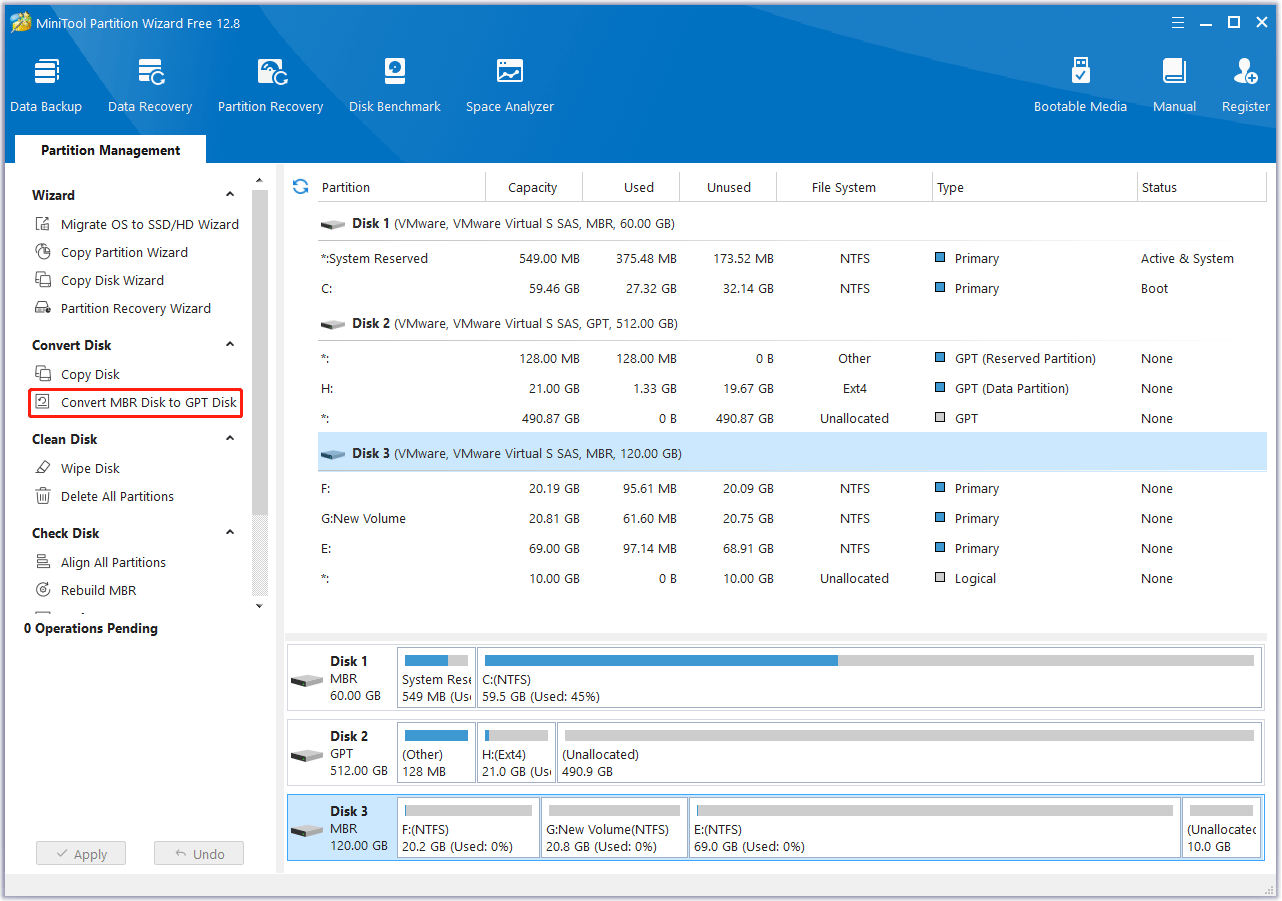The height and width of the screenshot is (901, 1282).
Task: Select the System Reserved block in Disk 1 map
Action: click(436, 677)
